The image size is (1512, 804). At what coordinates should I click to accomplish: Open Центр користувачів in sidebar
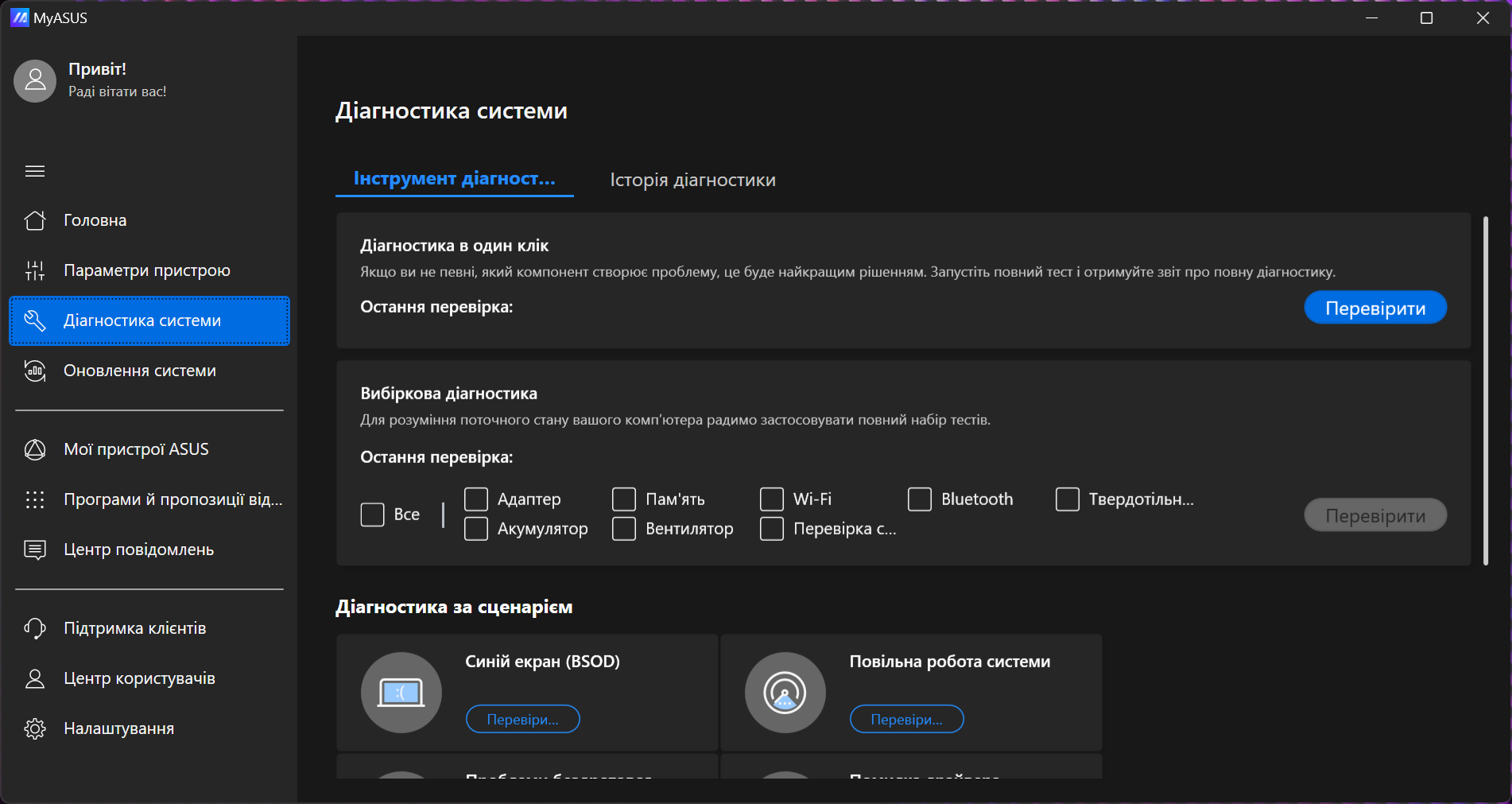pos(149,678)
